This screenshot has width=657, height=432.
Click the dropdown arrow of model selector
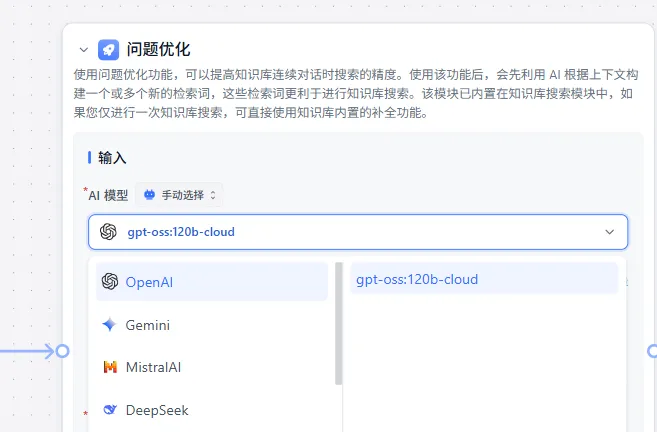click(609, 232)
